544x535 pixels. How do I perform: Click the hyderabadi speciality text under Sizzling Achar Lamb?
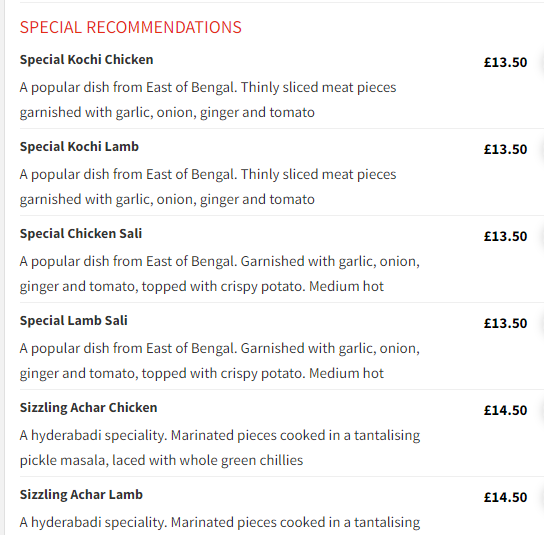(220, 523)
